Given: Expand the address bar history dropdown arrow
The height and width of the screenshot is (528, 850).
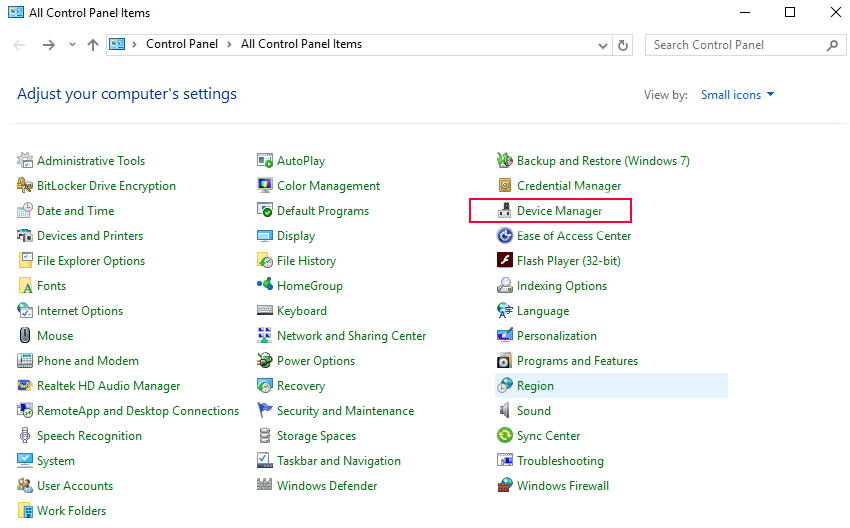Looking at the screenshot, I should click(x=602, y=46).
